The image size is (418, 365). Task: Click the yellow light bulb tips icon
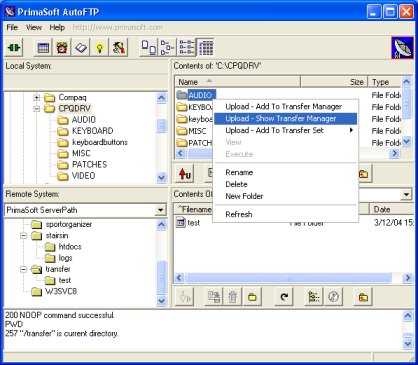pyautogui.click(x=99, y=48)
